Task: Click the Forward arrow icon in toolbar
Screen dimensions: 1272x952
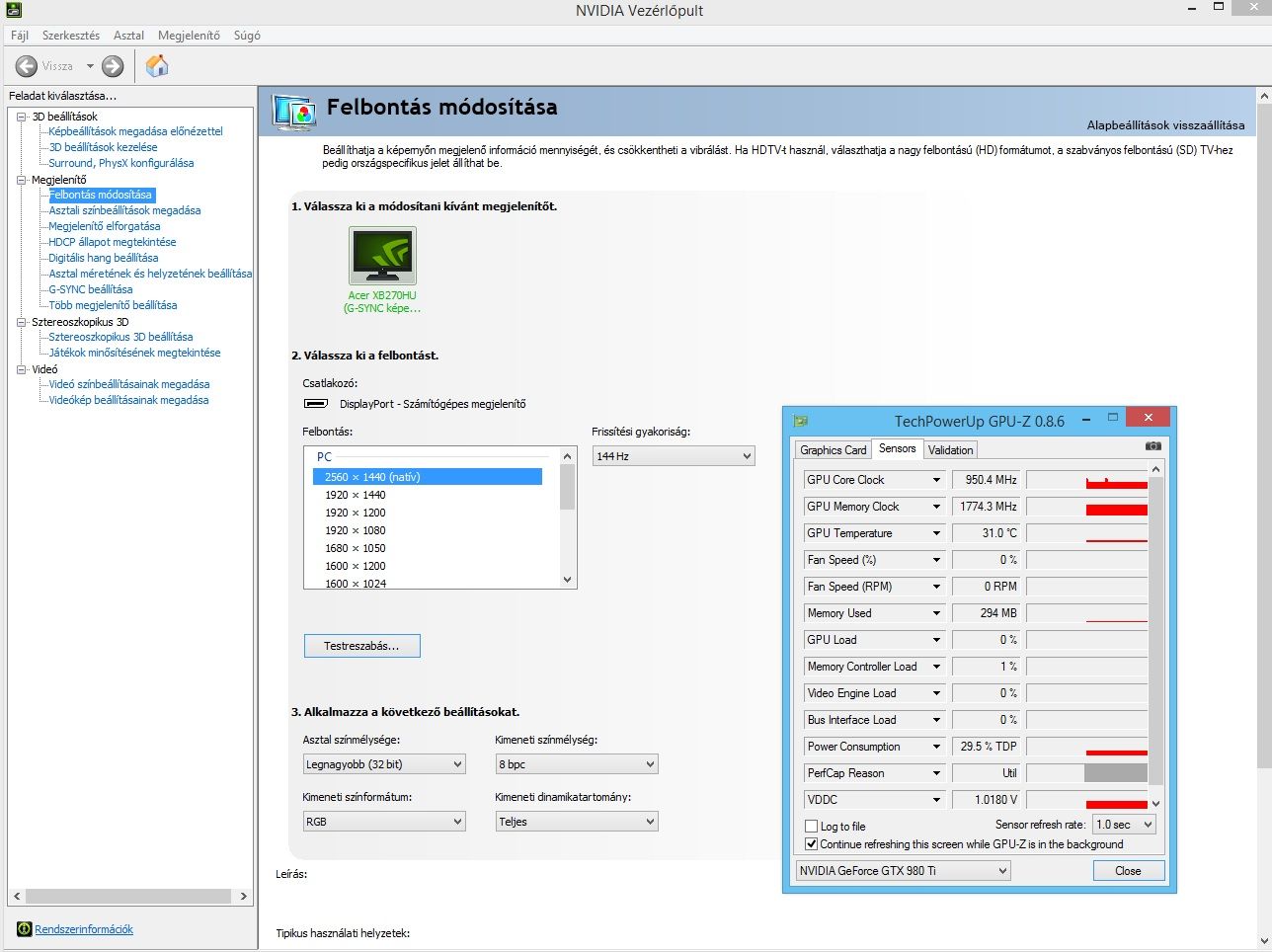Action: 114,66
